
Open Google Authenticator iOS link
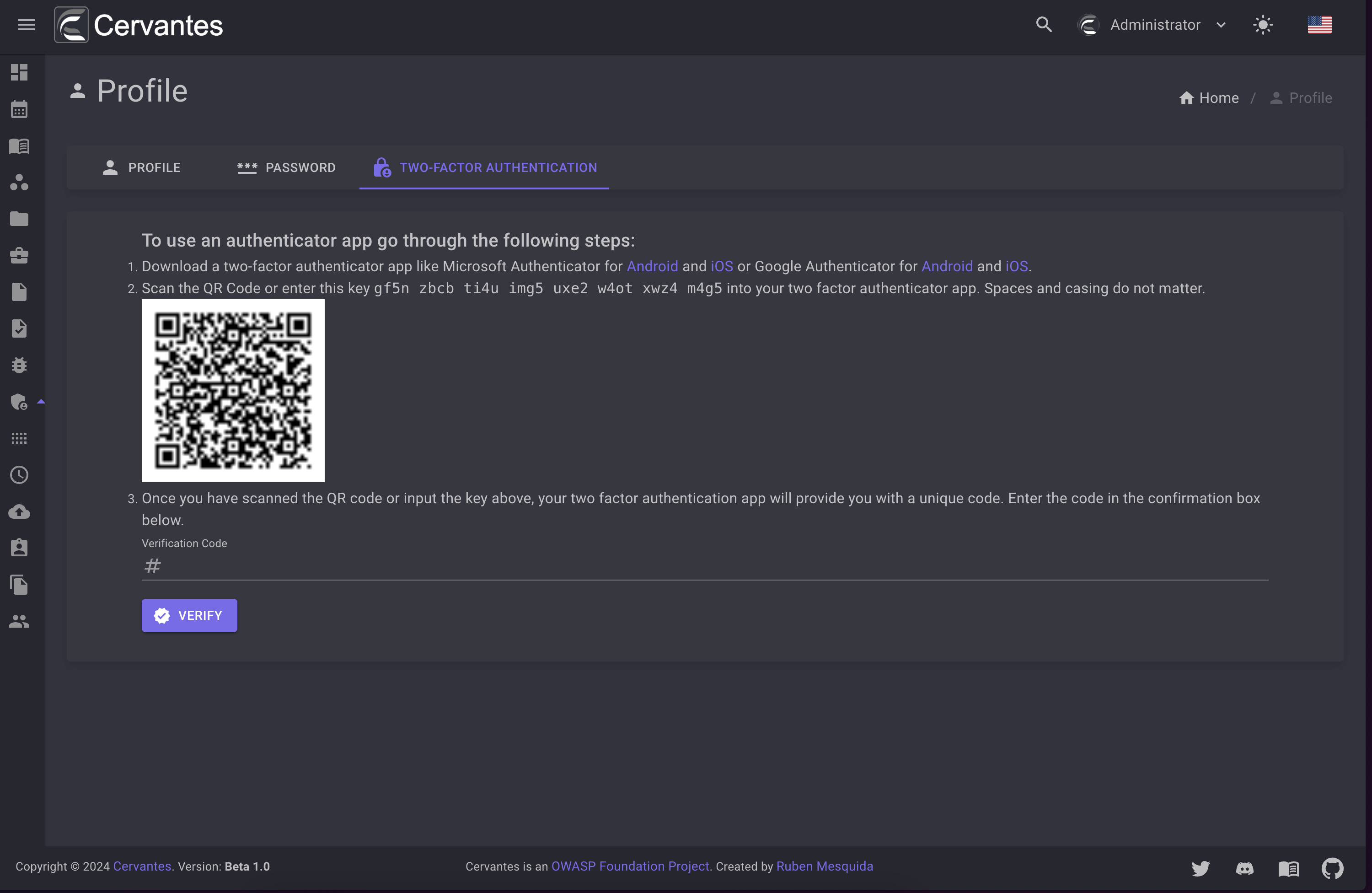pos(1016,266)
